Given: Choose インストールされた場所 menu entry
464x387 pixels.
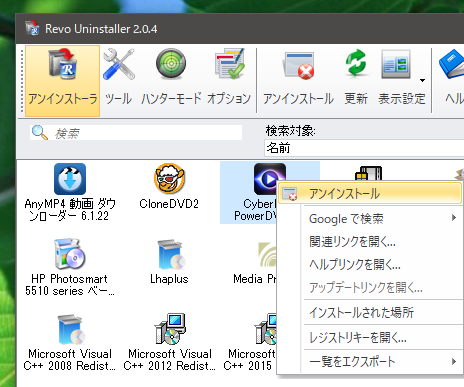Looking at the screenshot, I should coord(370,312).
